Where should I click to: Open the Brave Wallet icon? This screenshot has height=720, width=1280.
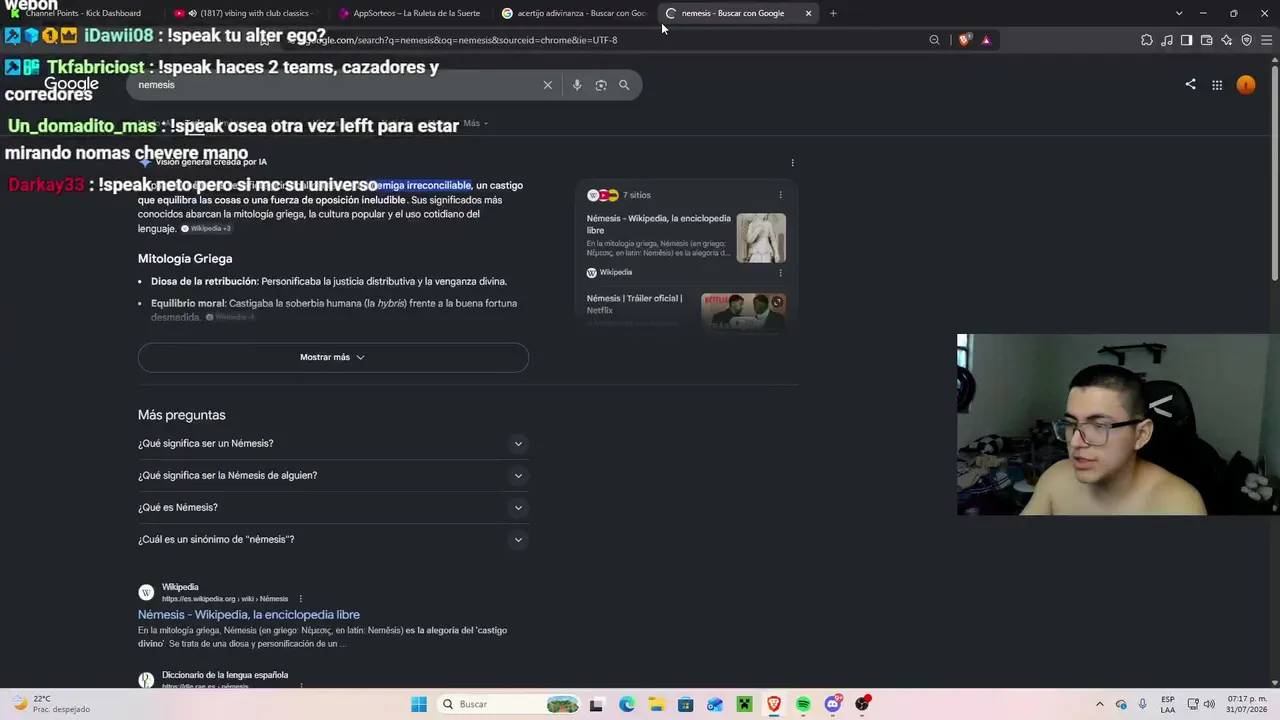tap(1206, 40)
